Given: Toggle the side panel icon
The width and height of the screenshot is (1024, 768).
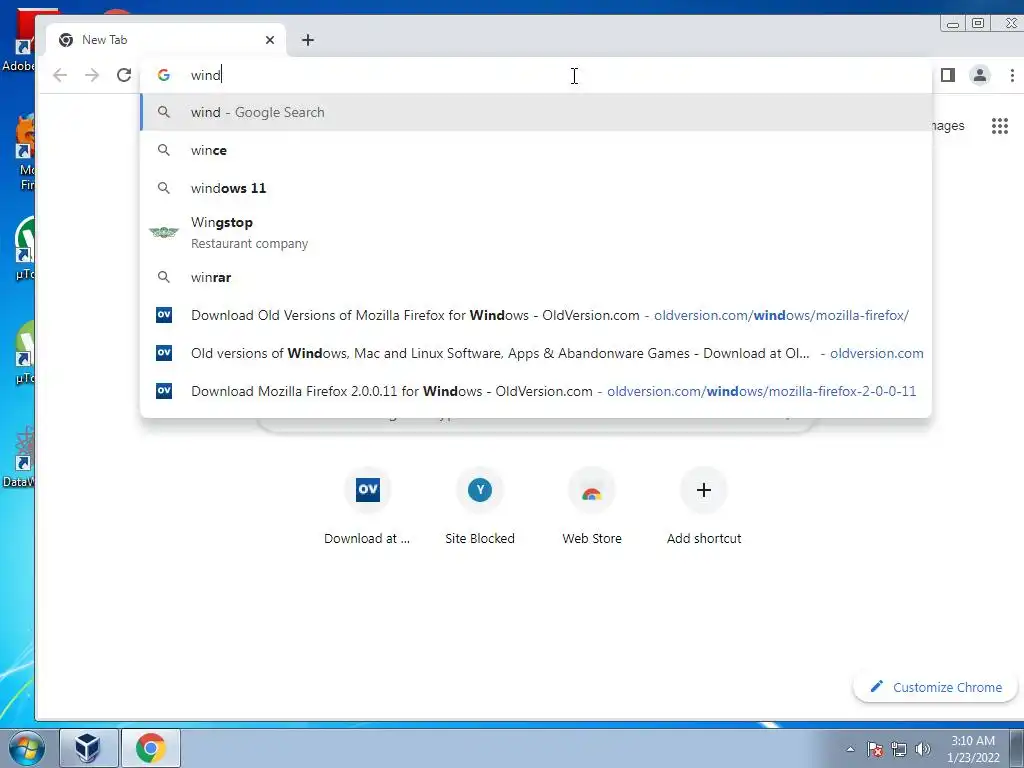Looking at the screenshot, I should click(948, 75).
